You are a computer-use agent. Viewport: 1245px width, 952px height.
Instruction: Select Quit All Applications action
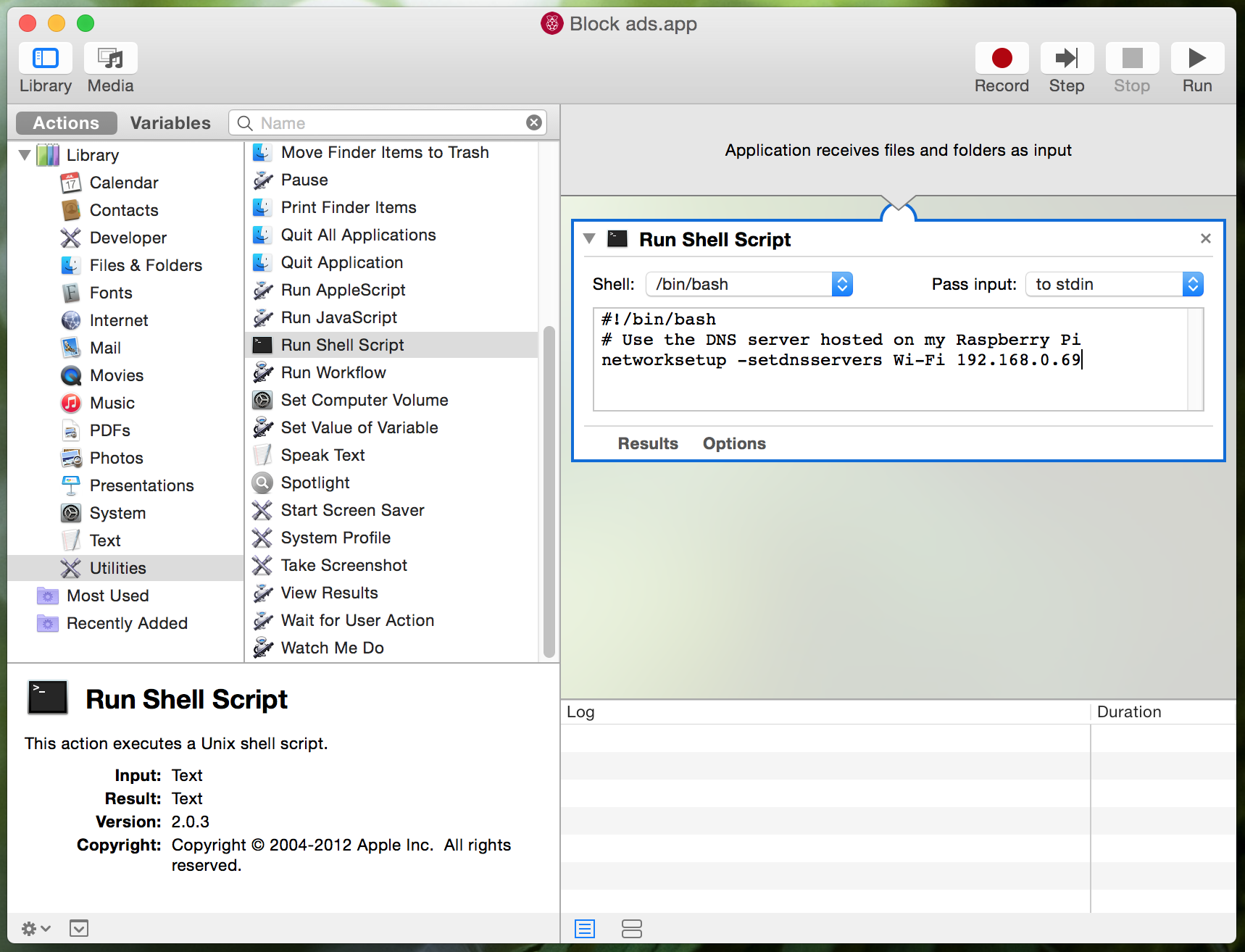(x=392, y=235)
